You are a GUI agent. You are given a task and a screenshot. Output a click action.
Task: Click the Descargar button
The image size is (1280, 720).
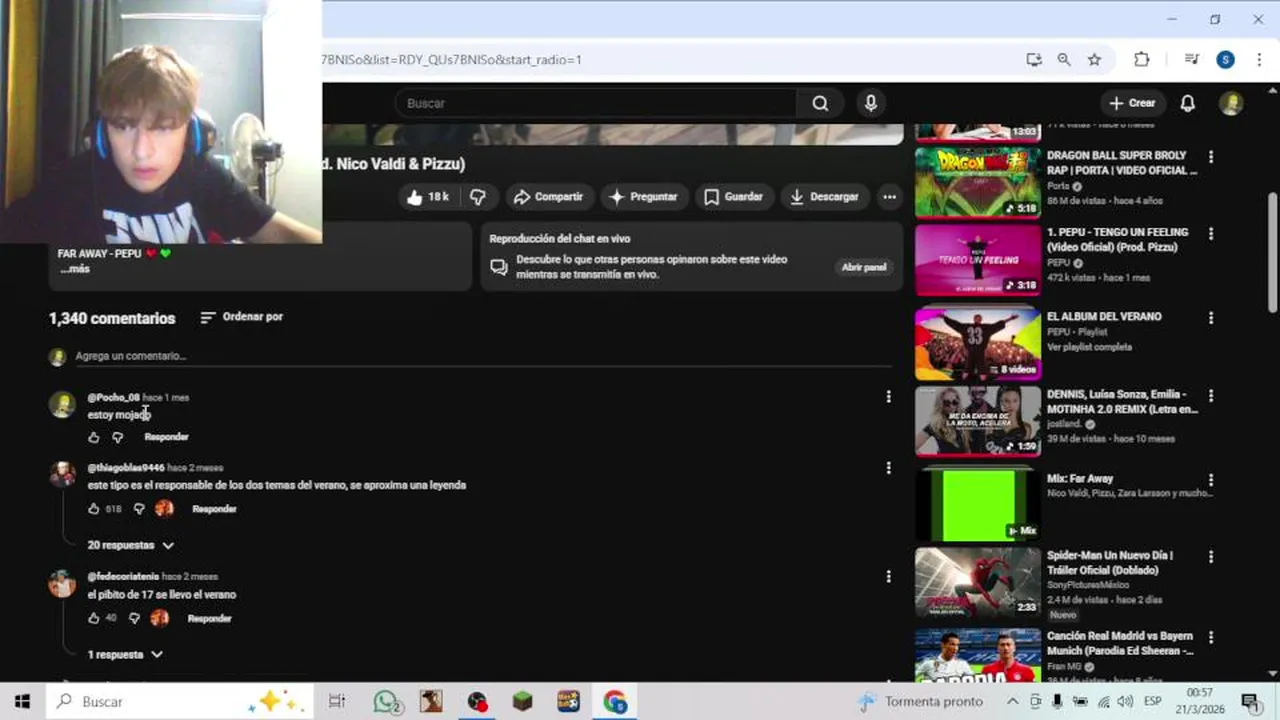click(x=824, y=197)
